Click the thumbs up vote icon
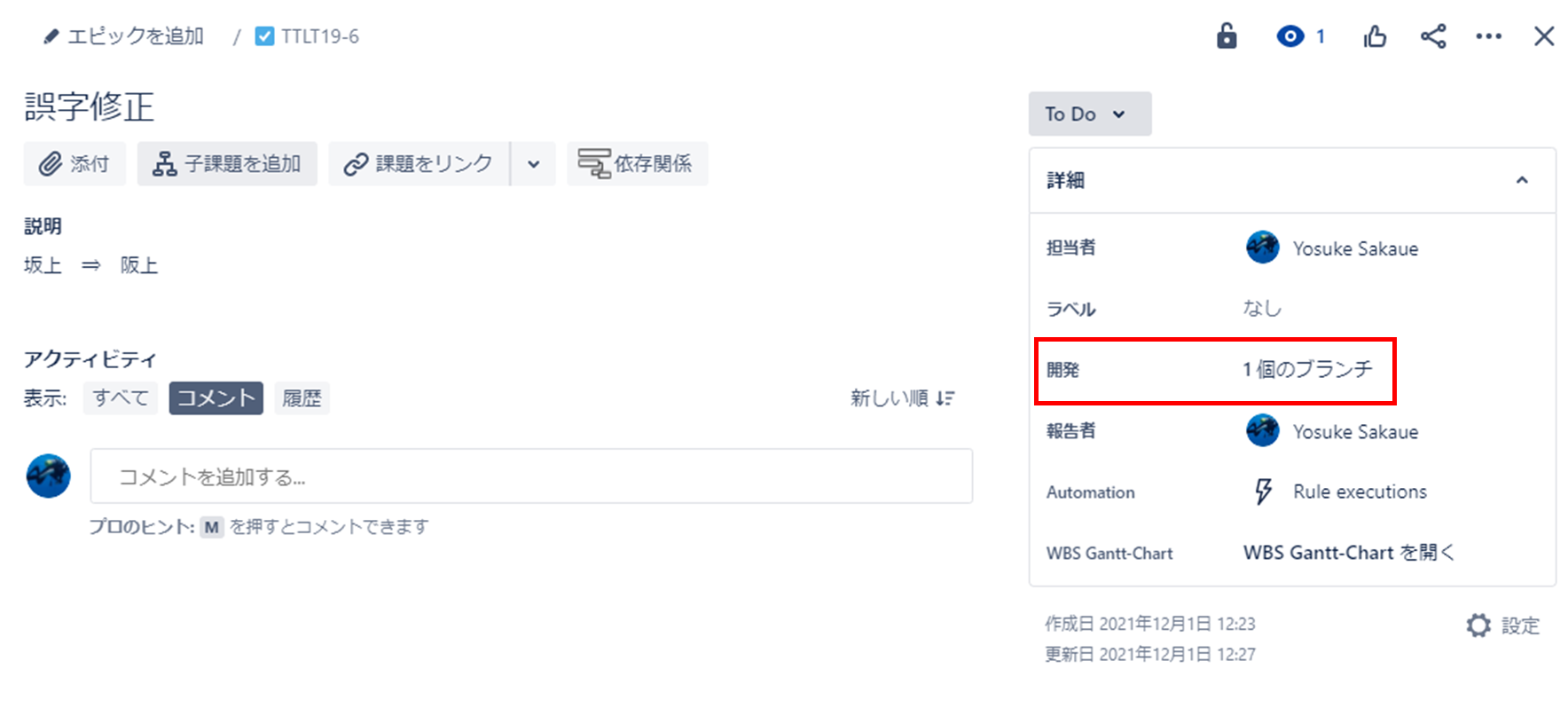Image resolution: width=1568 pixels, height=716 pixels. pyautogui.click(x=1374, y=36)
